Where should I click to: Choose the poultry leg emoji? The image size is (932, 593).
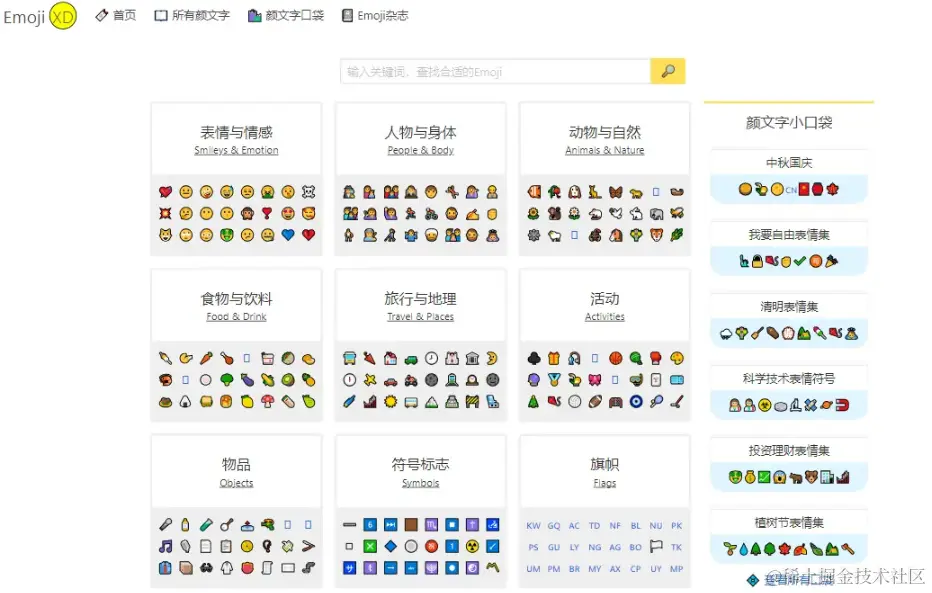[226, 358]
